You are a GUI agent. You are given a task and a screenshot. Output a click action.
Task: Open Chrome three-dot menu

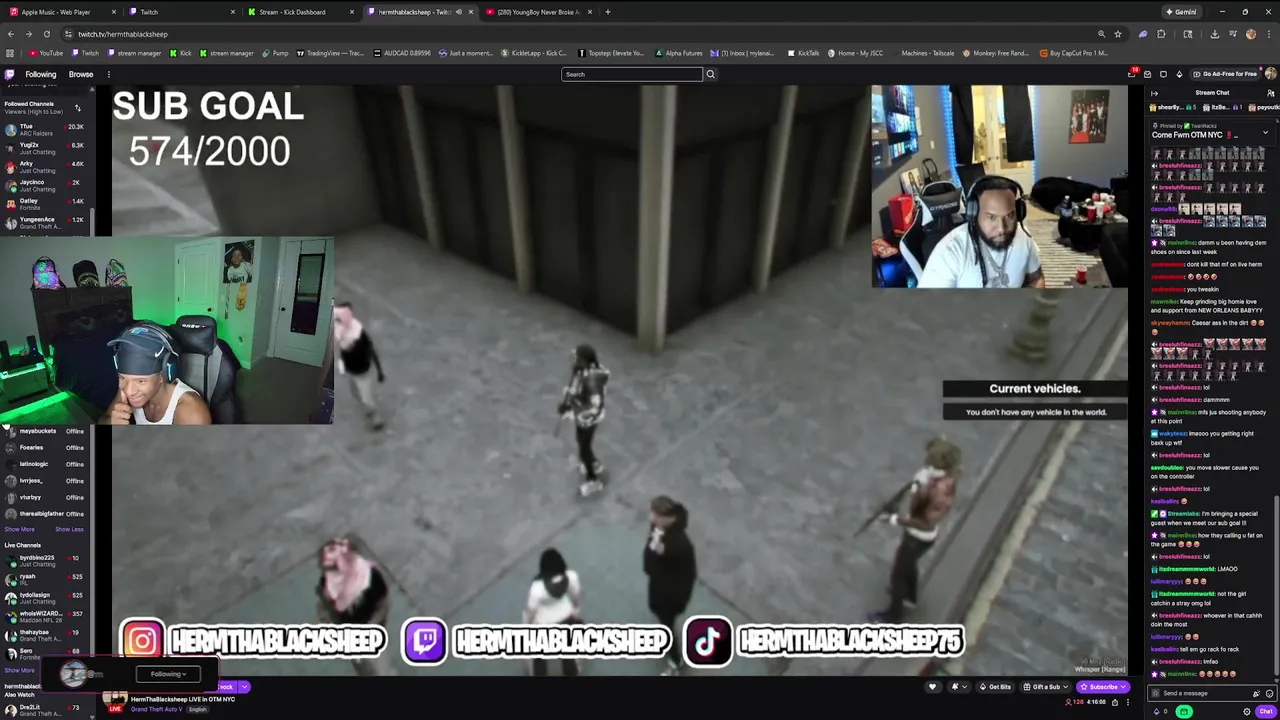pos(1269,34)
